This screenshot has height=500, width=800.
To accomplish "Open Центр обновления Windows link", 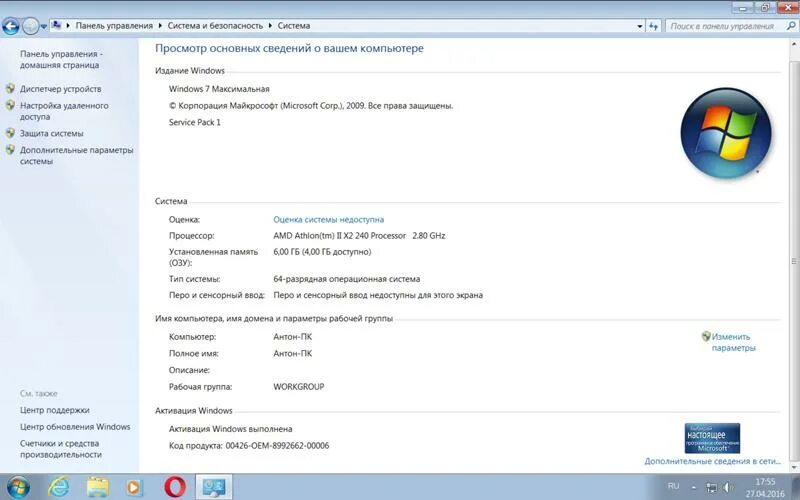I will point(75,427).
